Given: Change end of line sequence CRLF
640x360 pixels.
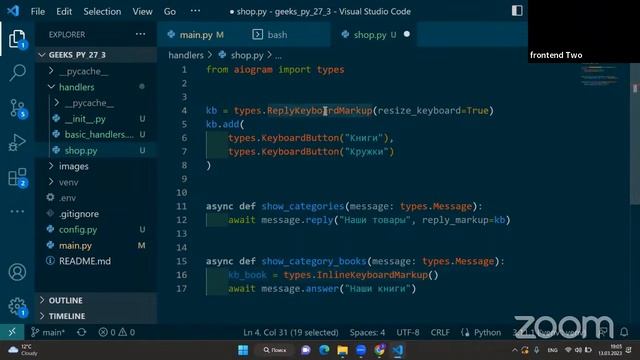Looking at the screenshot, I should tap(440, 332).
